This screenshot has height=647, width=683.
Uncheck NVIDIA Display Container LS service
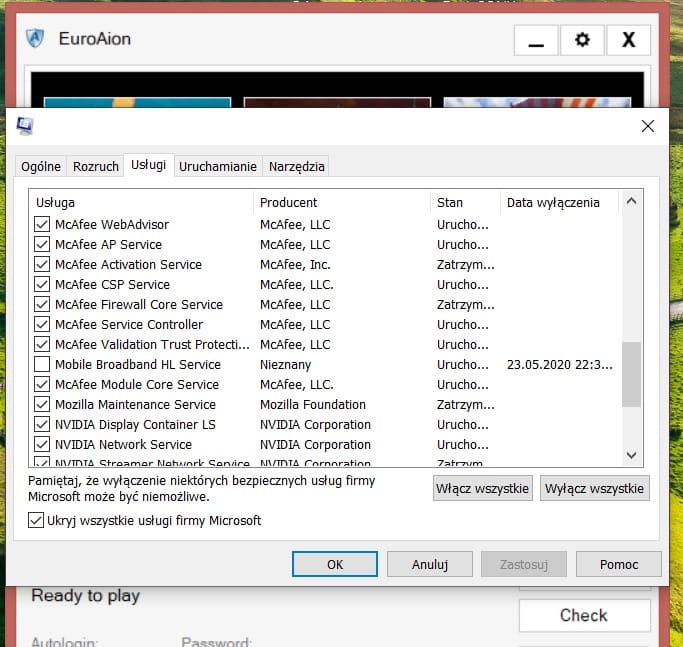[x=42, y=425]
